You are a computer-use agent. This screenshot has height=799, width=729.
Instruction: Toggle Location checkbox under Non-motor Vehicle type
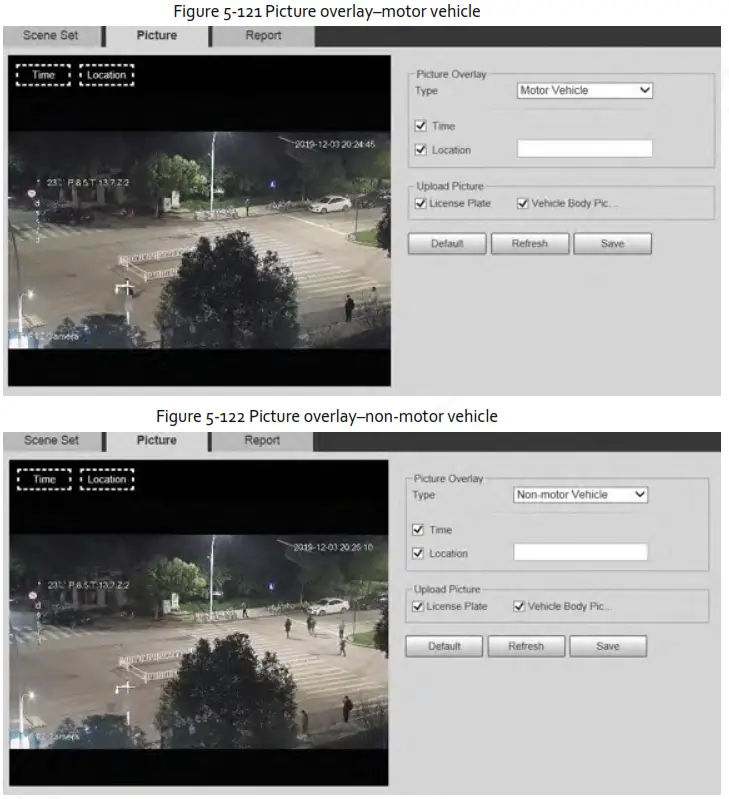pyautogui.click(x=418, y=553)
